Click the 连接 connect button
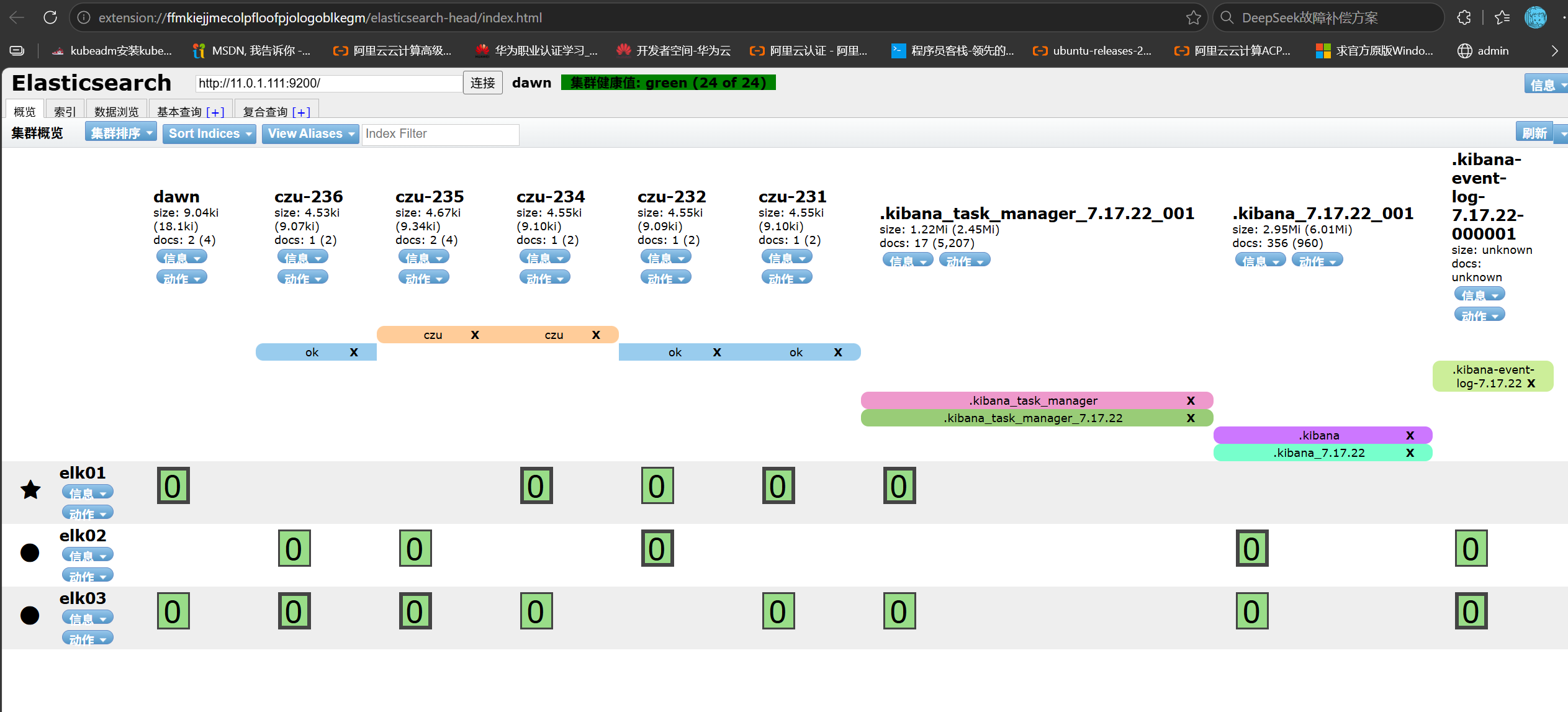This screenshot has height=712, width=1568. tap(482, 83)
